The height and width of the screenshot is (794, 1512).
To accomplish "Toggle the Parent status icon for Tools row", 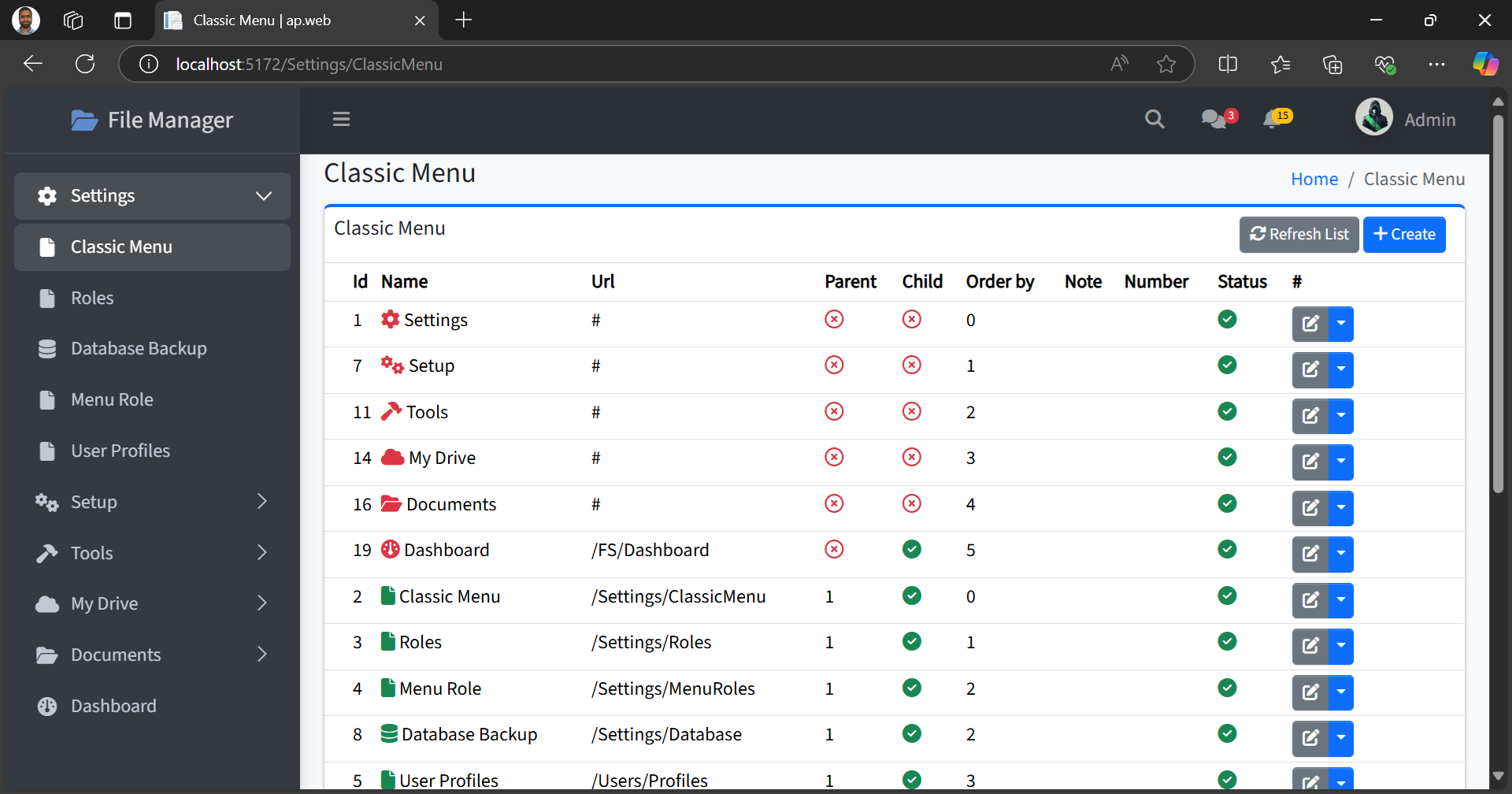I will (x=834, y=412).
